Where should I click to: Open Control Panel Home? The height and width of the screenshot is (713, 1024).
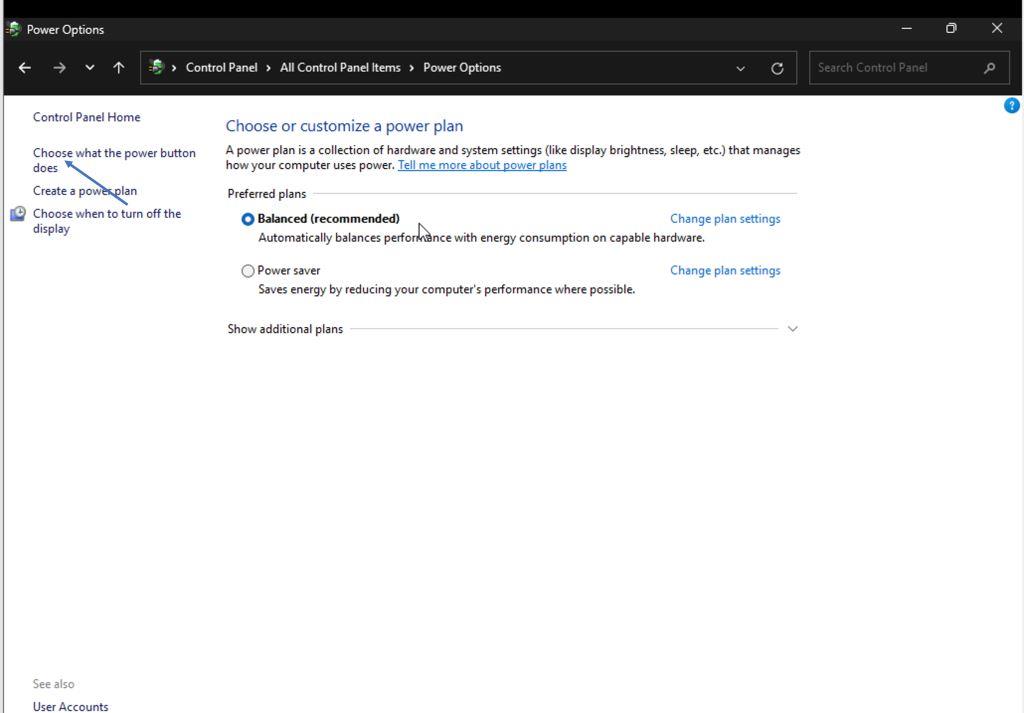click(86, 117)
